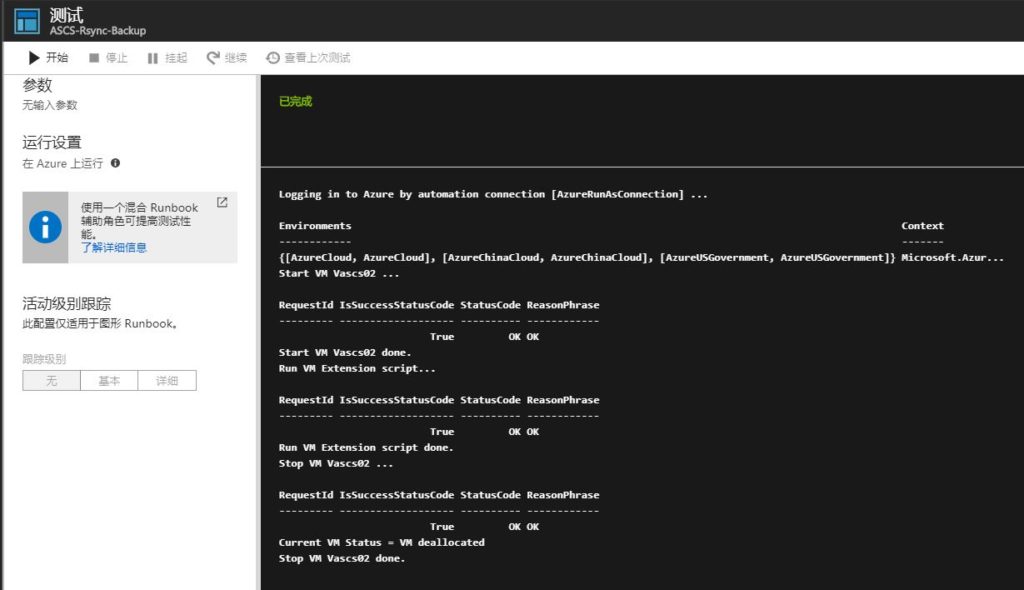Click the 继续 (Resume) arrow icon
The width and height of the screenshot is (1024, 590).
(x=213, y=58)
